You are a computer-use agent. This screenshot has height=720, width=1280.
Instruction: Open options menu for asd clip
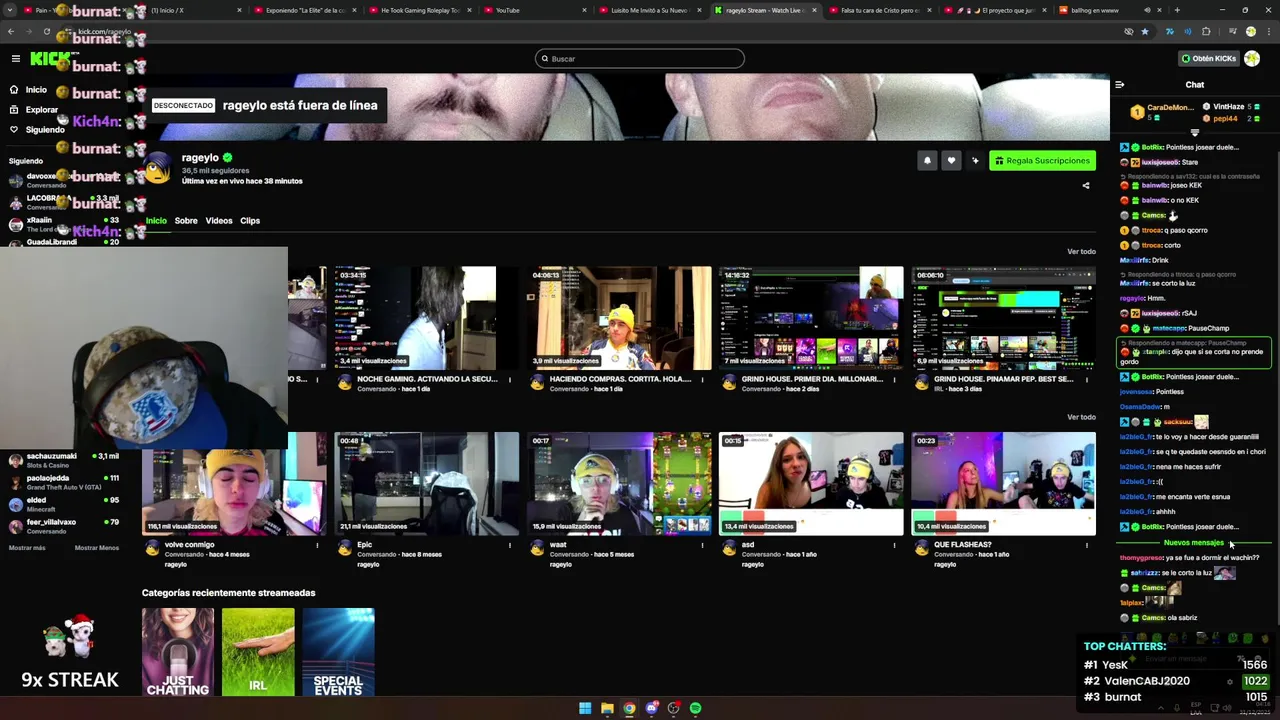tap(894, 545)
